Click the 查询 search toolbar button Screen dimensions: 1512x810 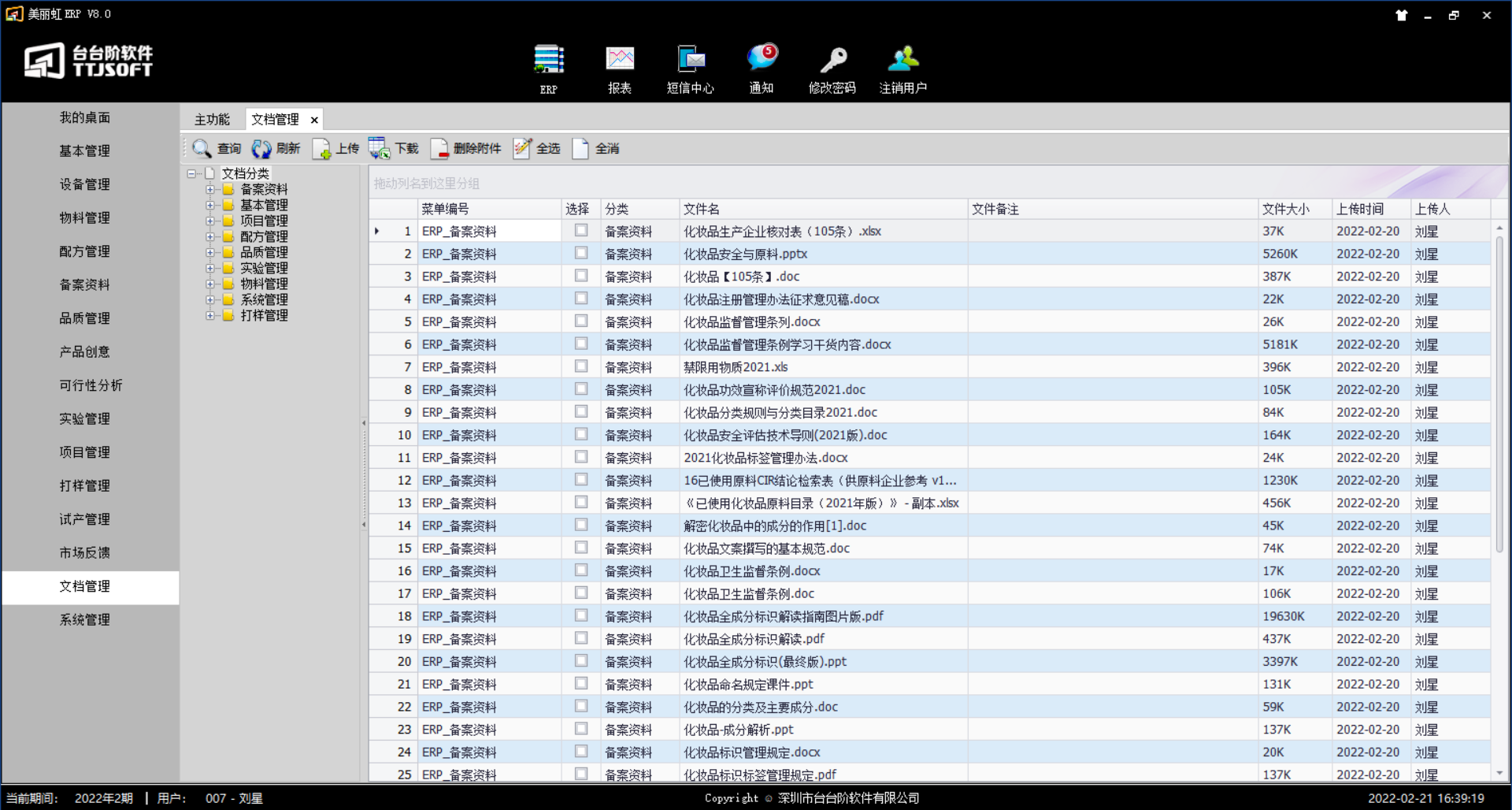coord(217,149)
